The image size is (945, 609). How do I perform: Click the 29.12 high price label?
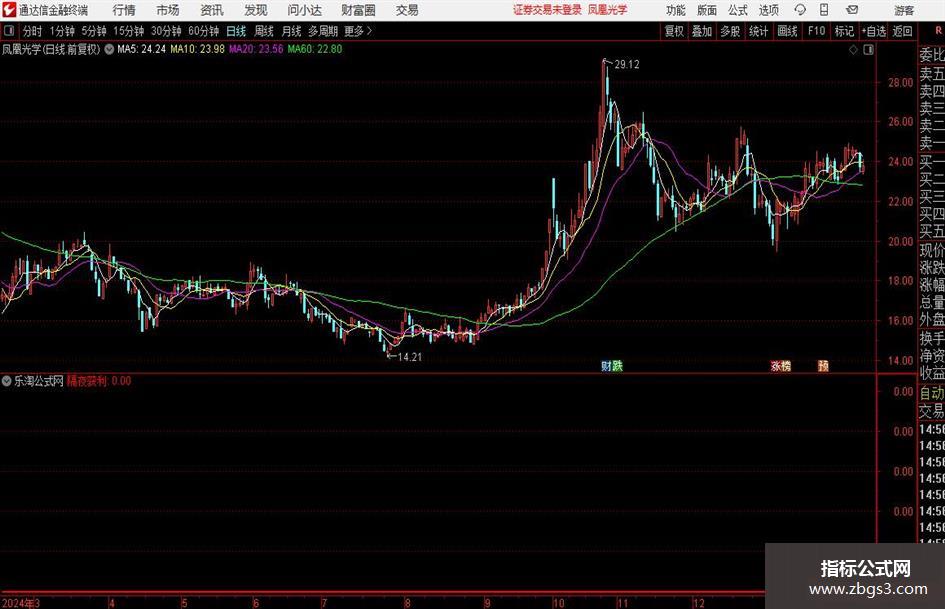tap(627, 65)
